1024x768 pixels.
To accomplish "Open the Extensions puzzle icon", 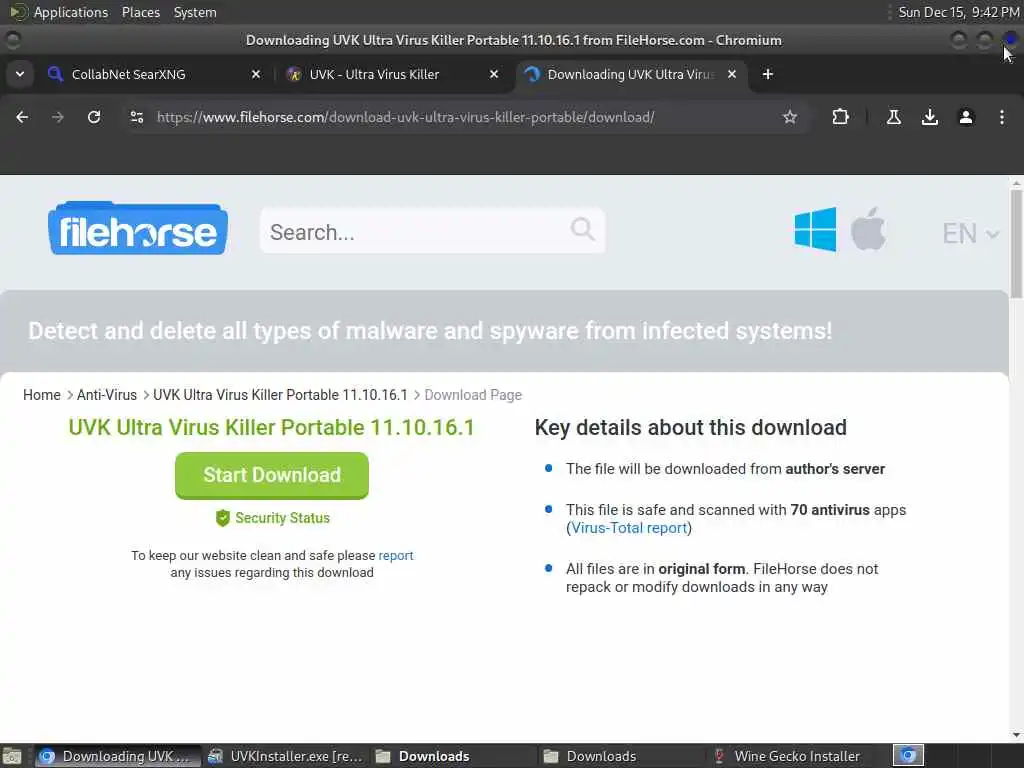I will pos(840,117).
